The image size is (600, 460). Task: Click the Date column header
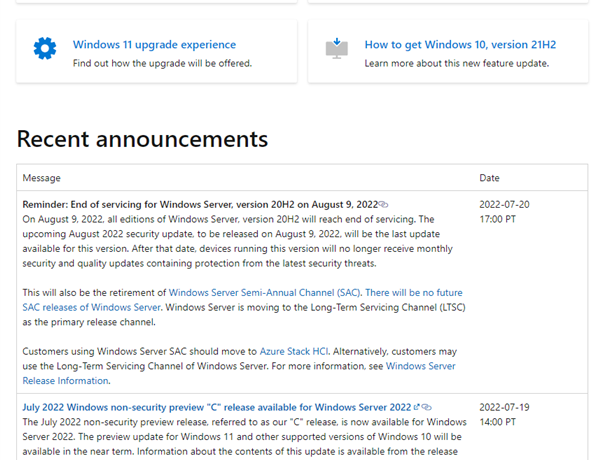(x=490, y=178)
